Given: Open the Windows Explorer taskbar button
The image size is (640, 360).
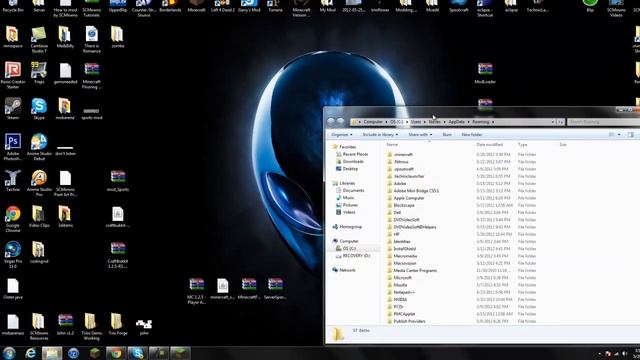Looking at the screenshot, I should 52,353.
